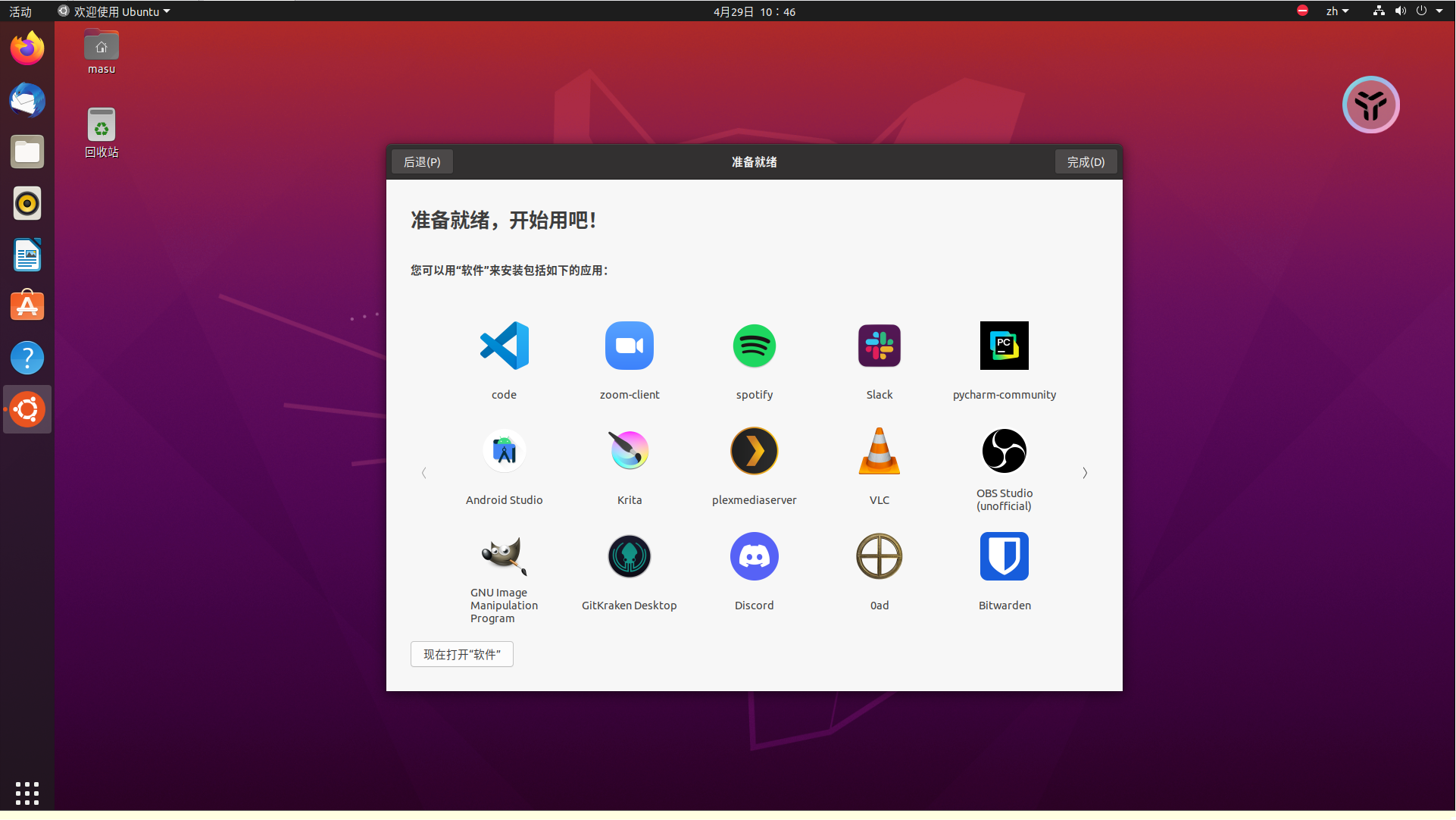
Task: Click the 完成(D) button
Action: pos(1086,161)
